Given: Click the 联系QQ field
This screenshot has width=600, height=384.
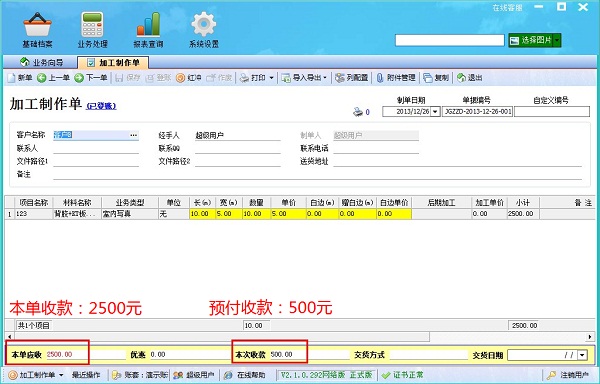Looking at the screenshot, I should (238, 148).
